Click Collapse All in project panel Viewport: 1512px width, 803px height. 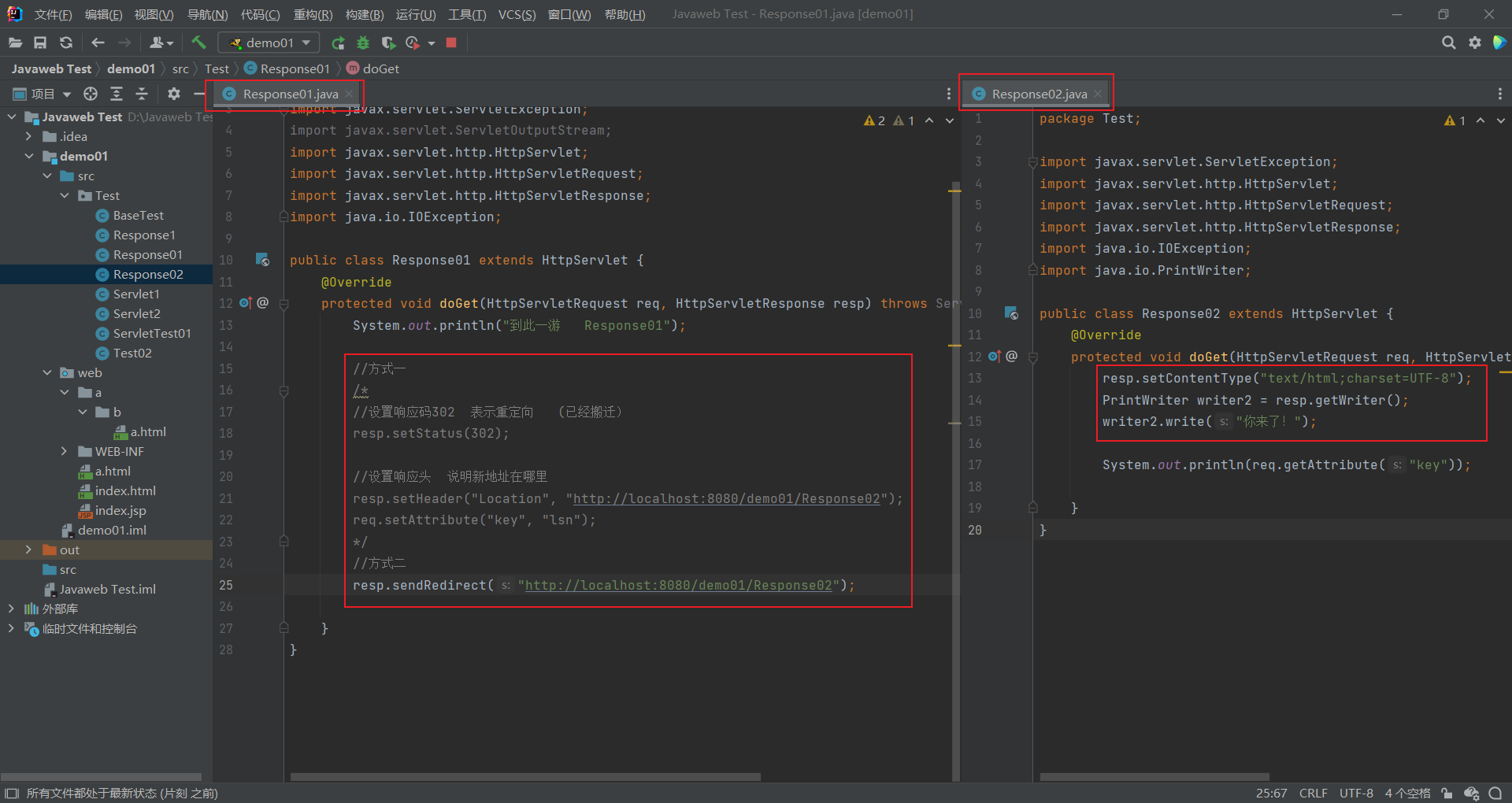142,94
